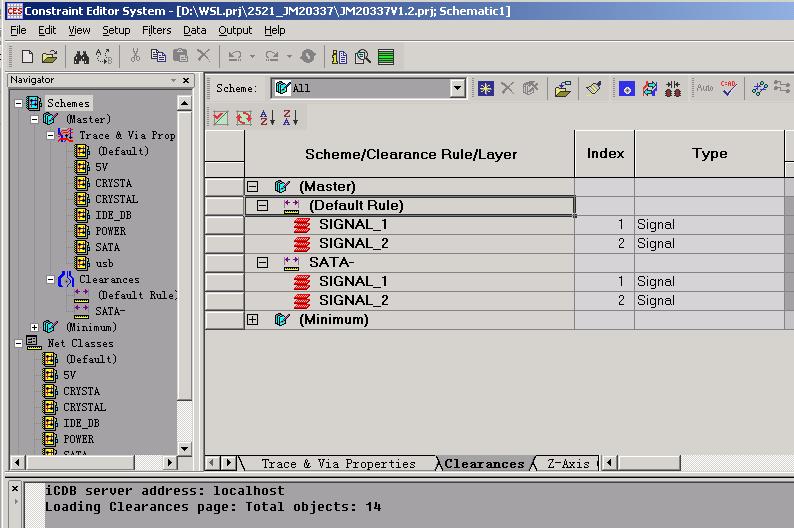794x528 pixels.
Task: Click the C=AD checkmark icon
Action: click(728, 88)
